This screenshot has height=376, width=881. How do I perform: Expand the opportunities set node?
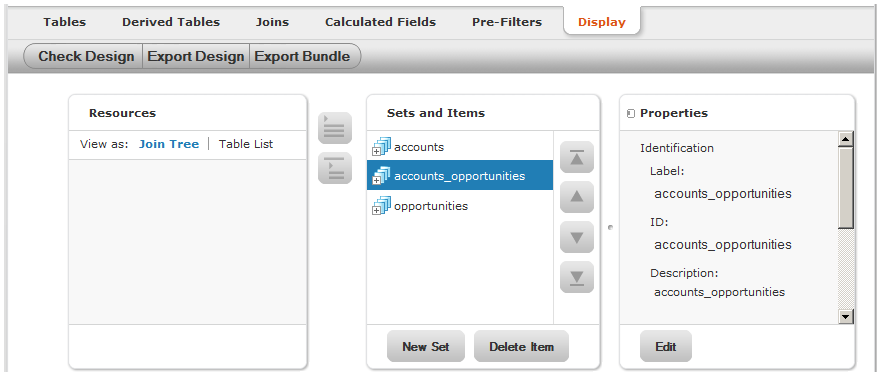376,210
